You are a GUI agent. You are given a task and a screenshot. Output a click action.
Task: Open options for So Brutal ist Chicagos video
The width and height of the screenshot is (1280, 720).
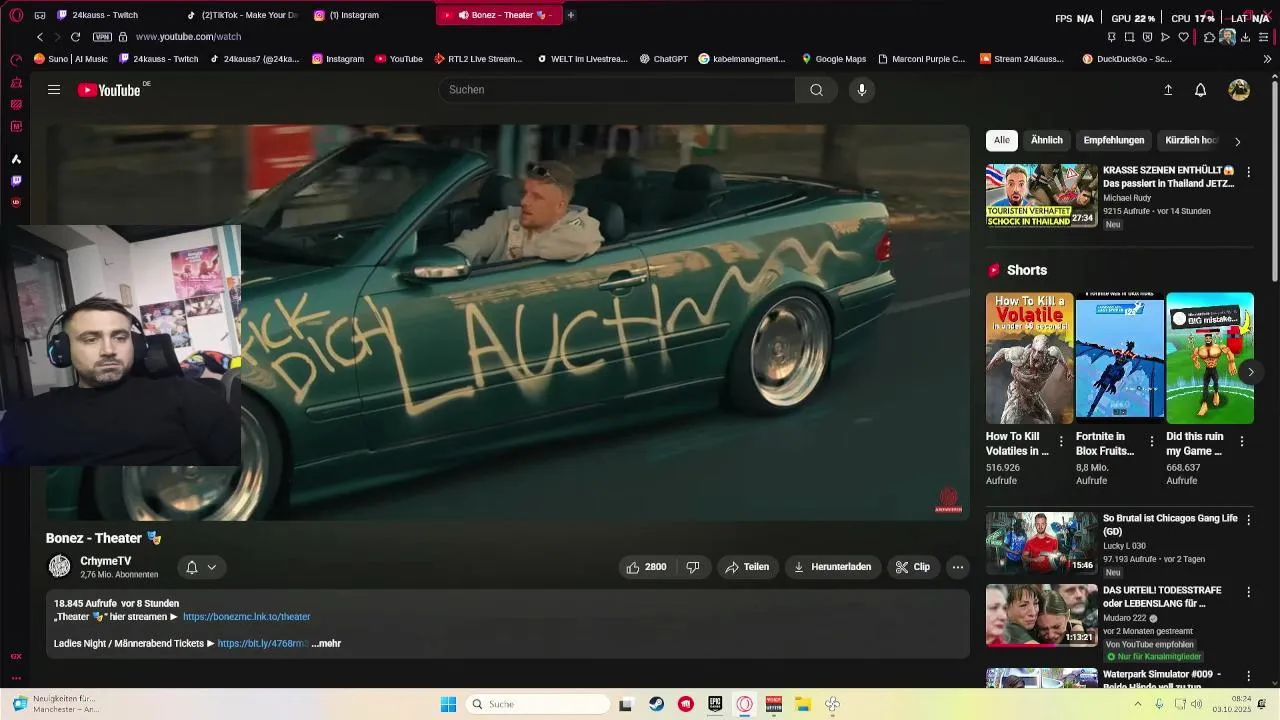click(x=1248, y=520)
